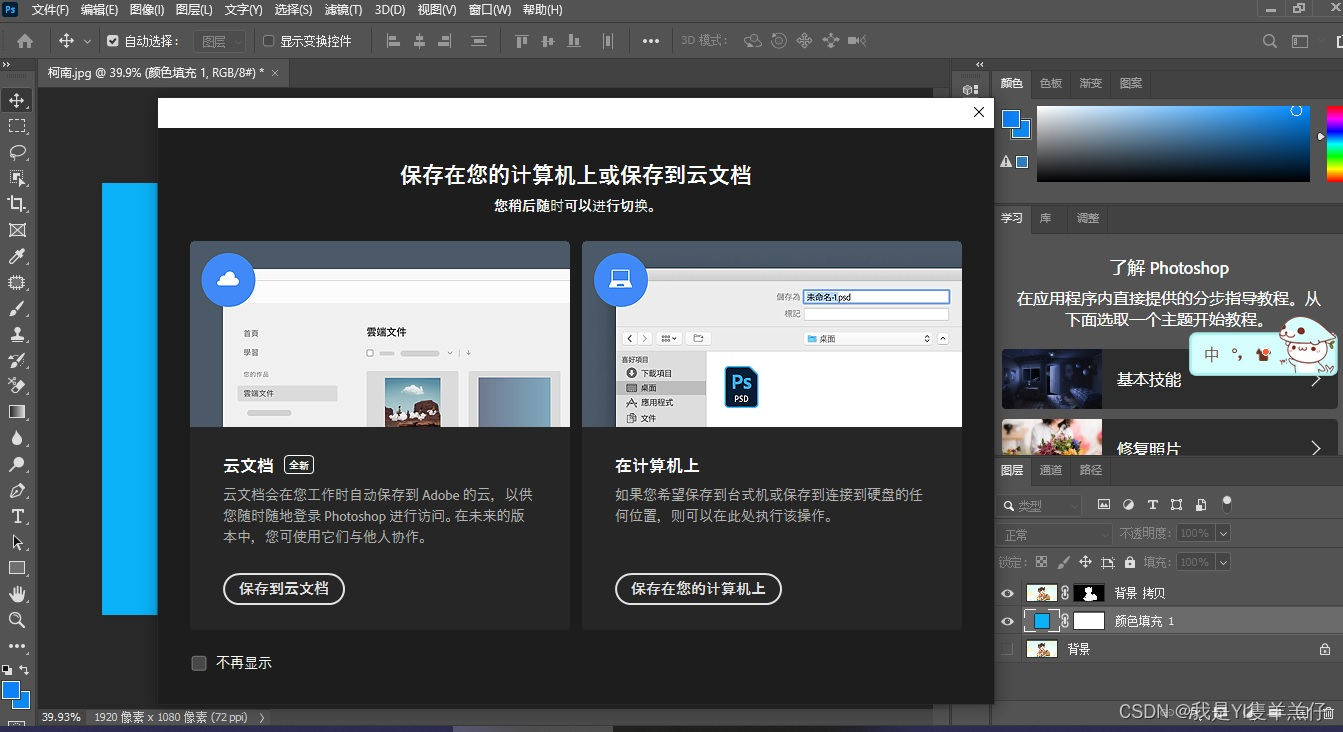Expand the 基本技能 tutorial chevron

[x=1316, y=380]
